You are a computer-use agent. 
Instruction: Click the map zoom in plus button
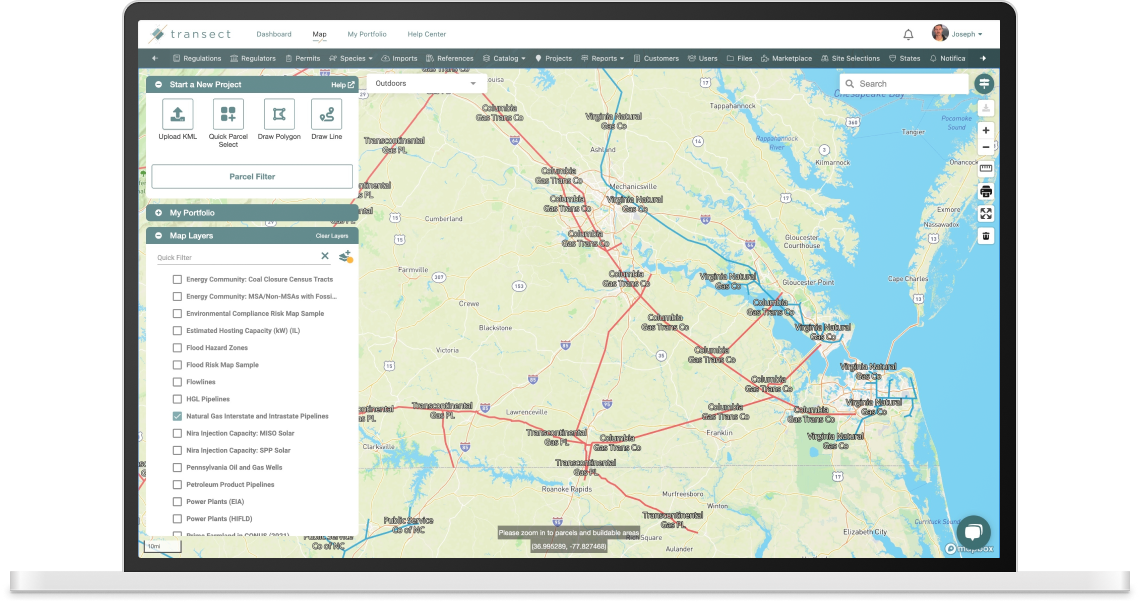pos(986,131)
